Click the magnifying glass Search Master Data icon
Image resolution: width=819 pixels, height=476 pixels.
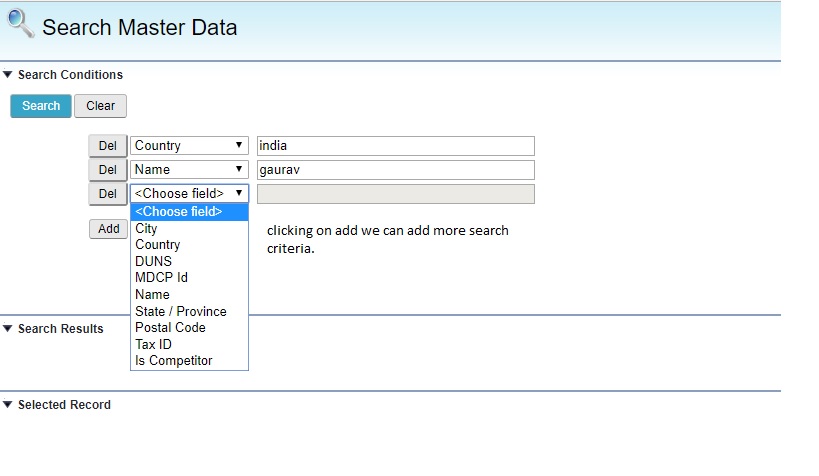(x=20, y=23)
